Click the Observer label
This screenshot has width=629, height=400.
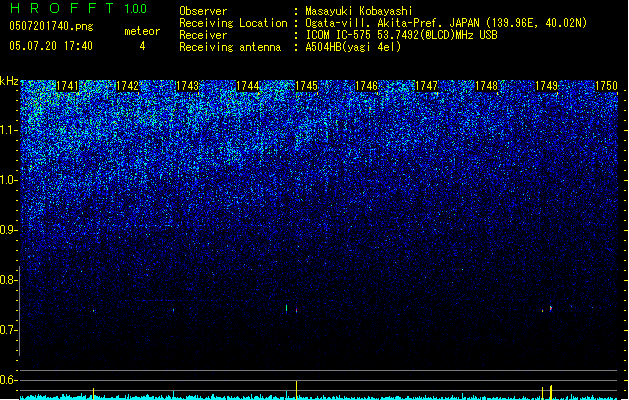click(x=203, y=11)
